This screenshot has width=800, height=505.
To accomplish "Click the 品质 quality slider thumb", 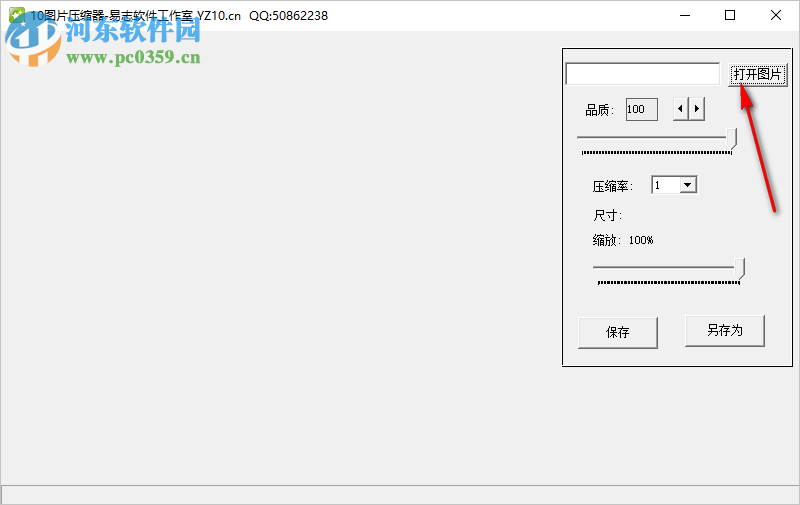I will (x=732, y=139).
